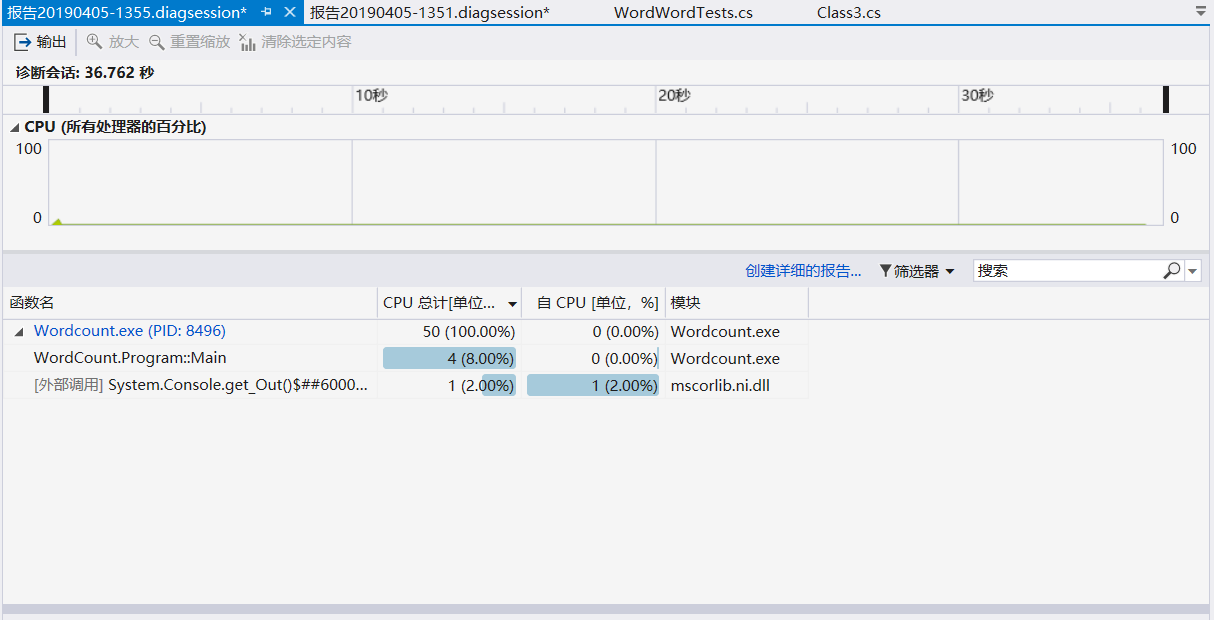The height and width of the screenshot is (620, 1214).
Task: Click the 重置缩放 reset zoom button
Action: tap(189, 42)
